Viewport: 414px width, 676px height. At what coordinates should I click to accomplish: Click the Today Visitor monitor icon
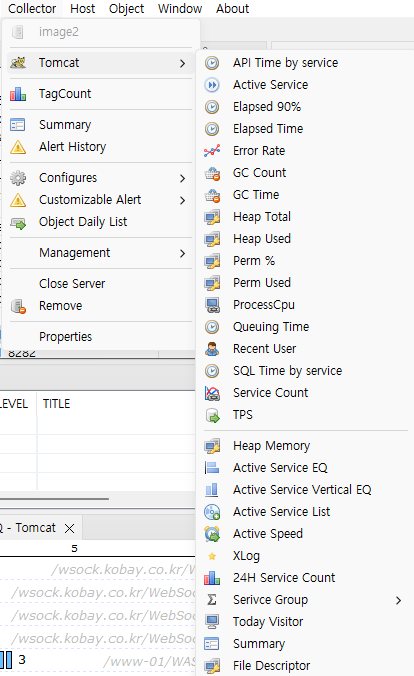click(212, 622)
